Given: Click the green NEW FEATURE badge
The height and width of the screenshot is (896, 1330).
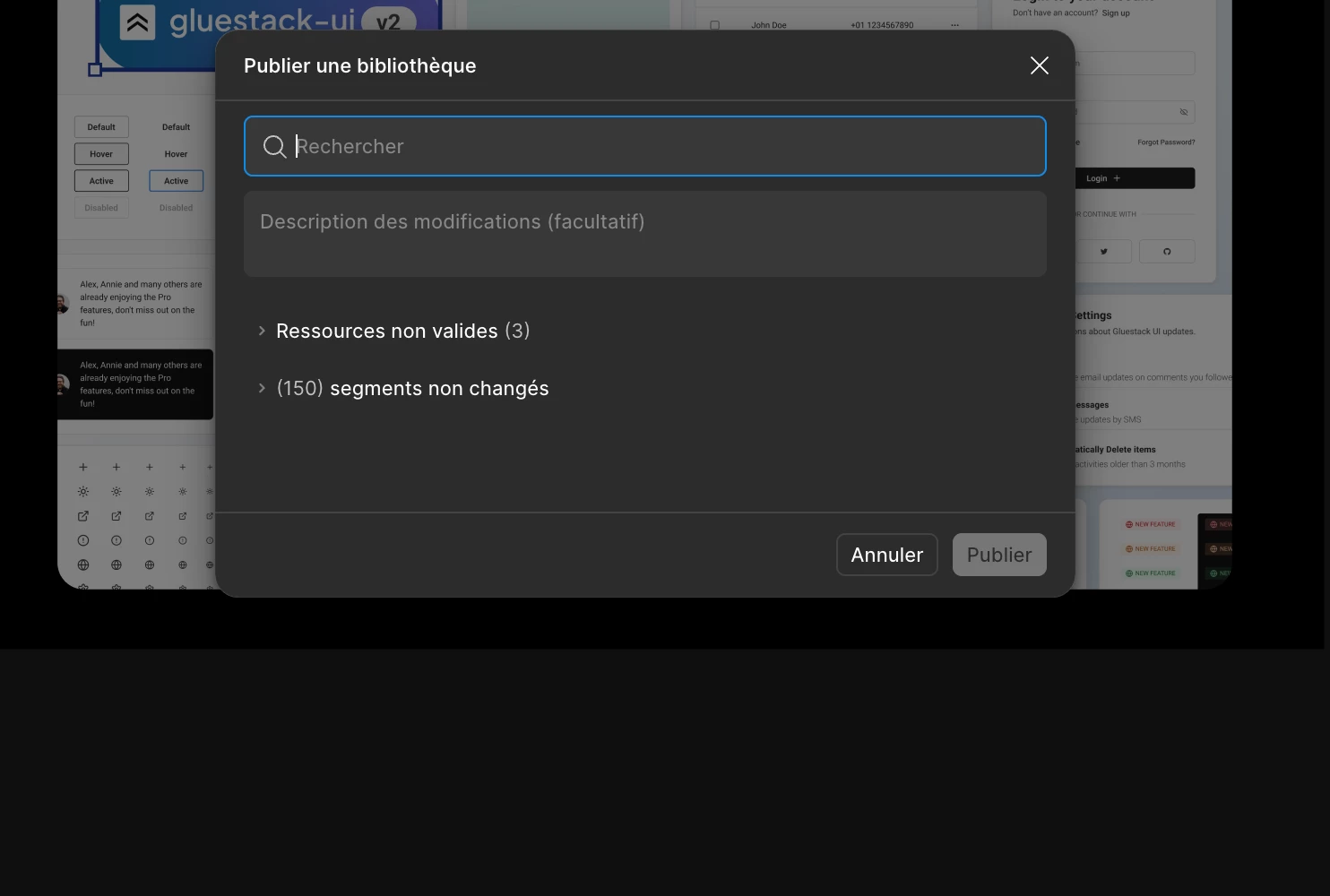Looking at the screenshot, I should coord(1151,573).
